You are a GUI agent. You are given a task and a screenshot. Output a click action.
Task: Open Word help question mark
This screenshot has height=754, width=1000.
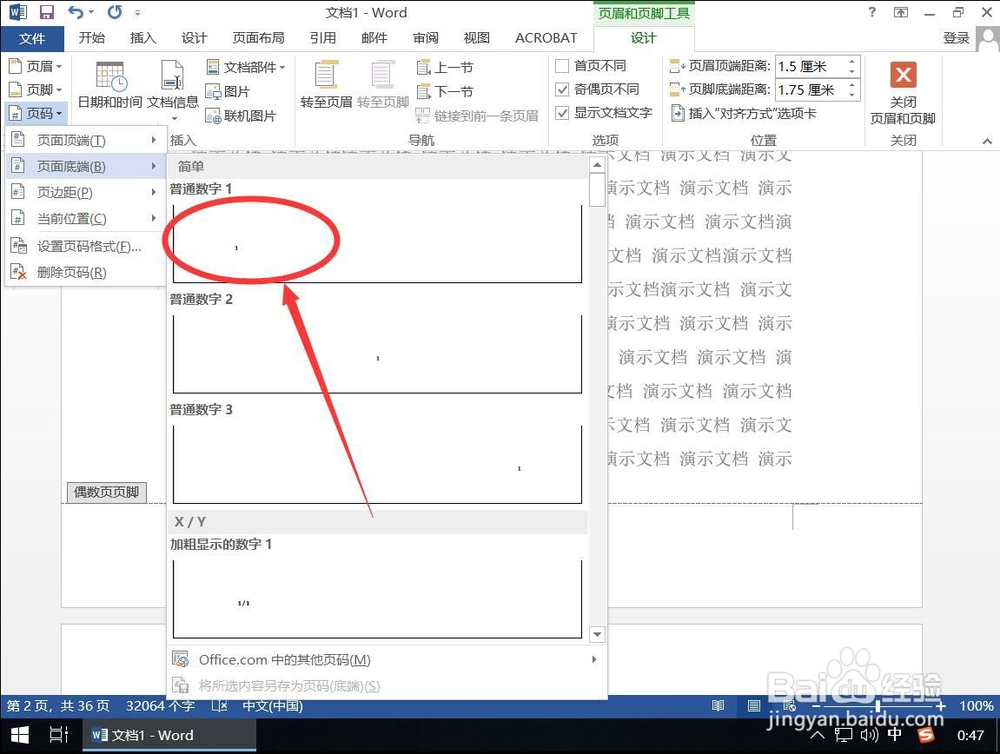point(872,12)
